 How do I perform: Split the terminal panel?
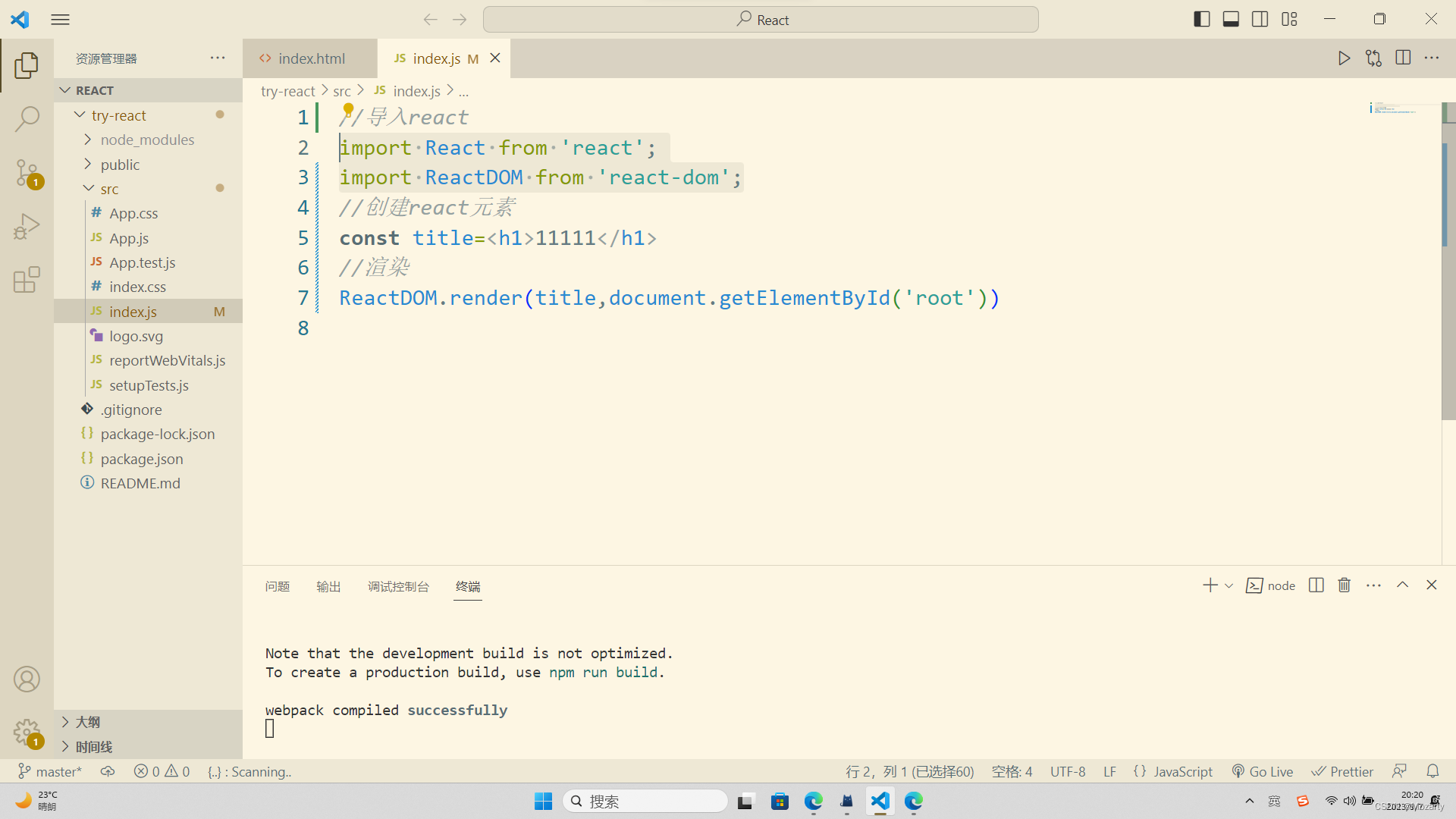point(1316,585)
